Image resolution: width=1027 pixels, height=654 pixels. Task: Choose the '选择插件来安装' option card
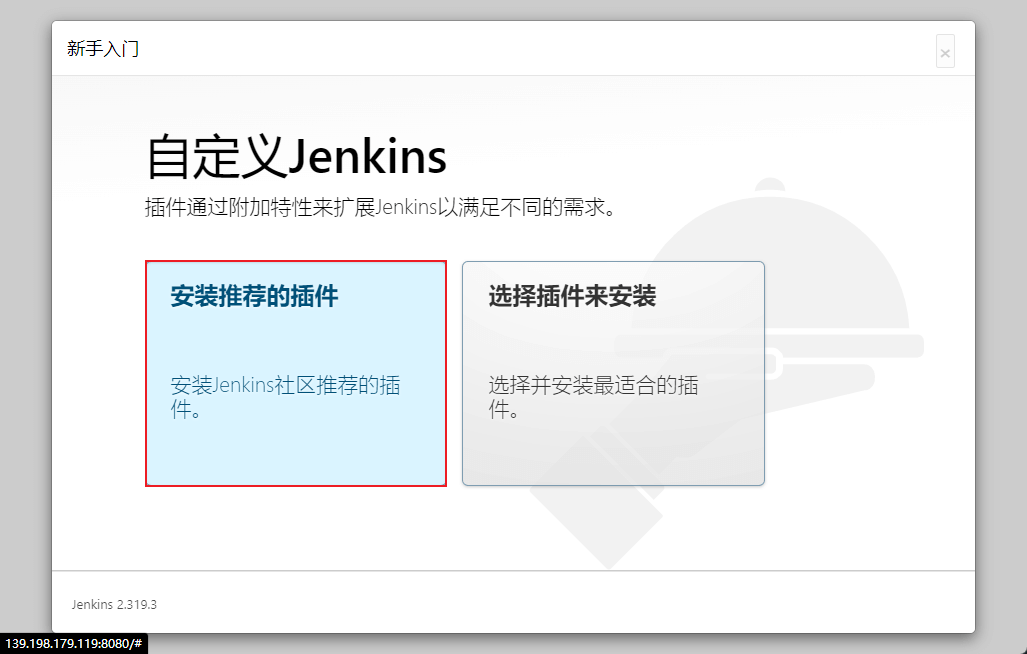point(613,373)
